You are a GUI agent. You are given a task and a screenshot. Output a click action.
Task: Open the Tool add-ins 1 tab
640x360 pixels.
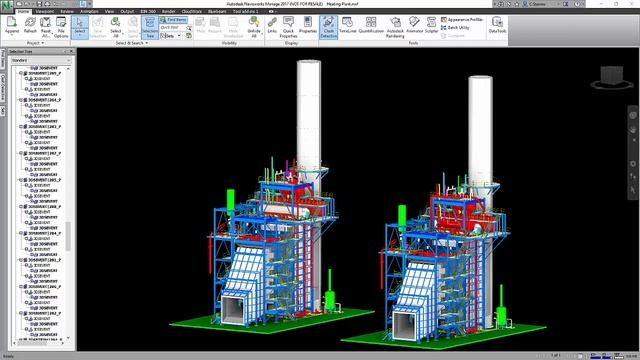click(245, 11)
